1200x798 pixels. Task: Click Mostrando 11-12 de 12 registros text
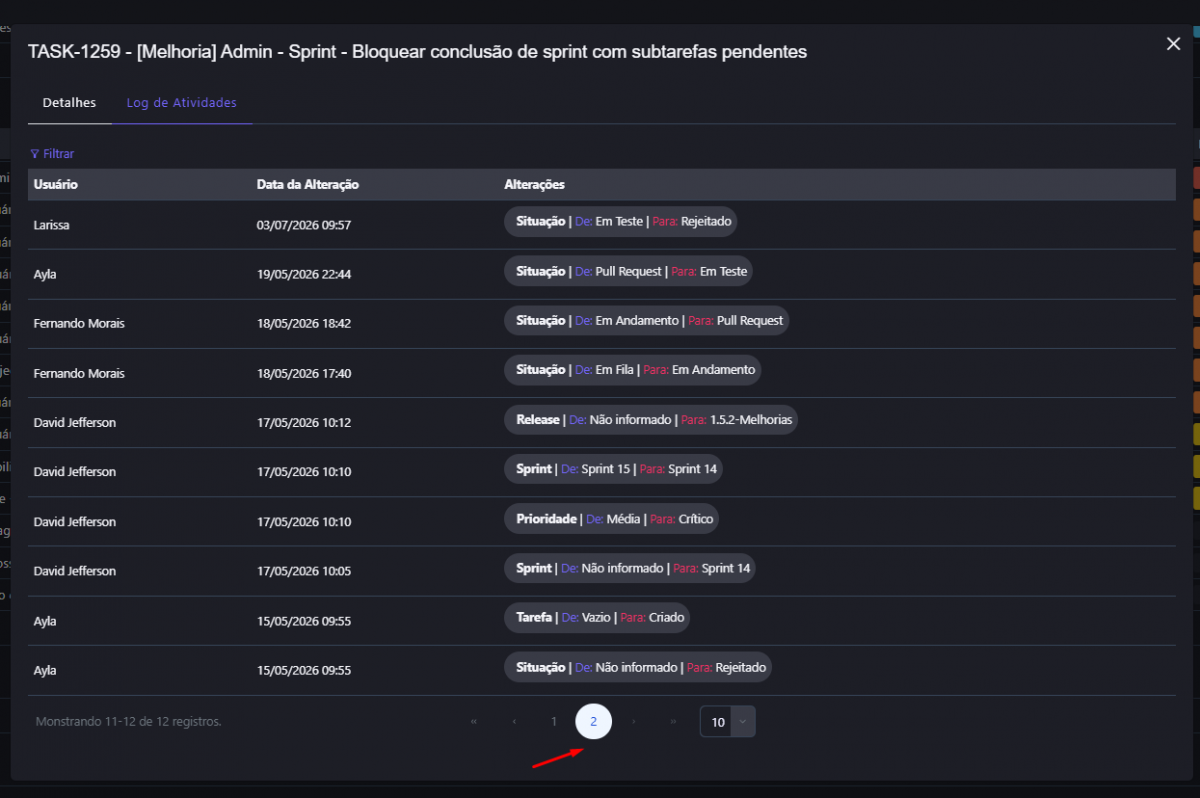click(x=128, y=721)
